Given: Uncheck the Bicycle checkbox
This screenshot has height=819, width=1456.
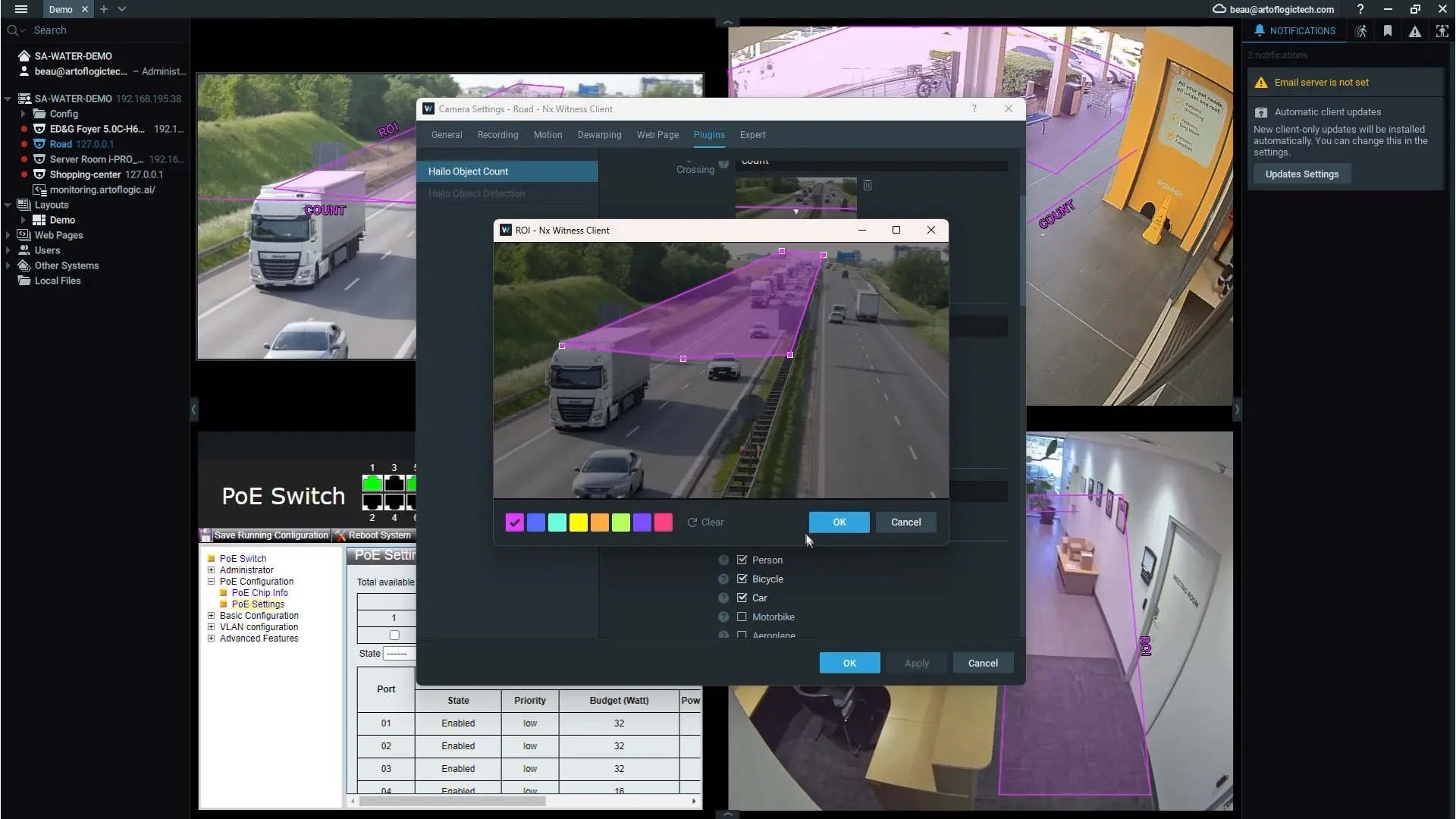Looking at the screenshot, I should pyautogui.click(x=742, y=579).
